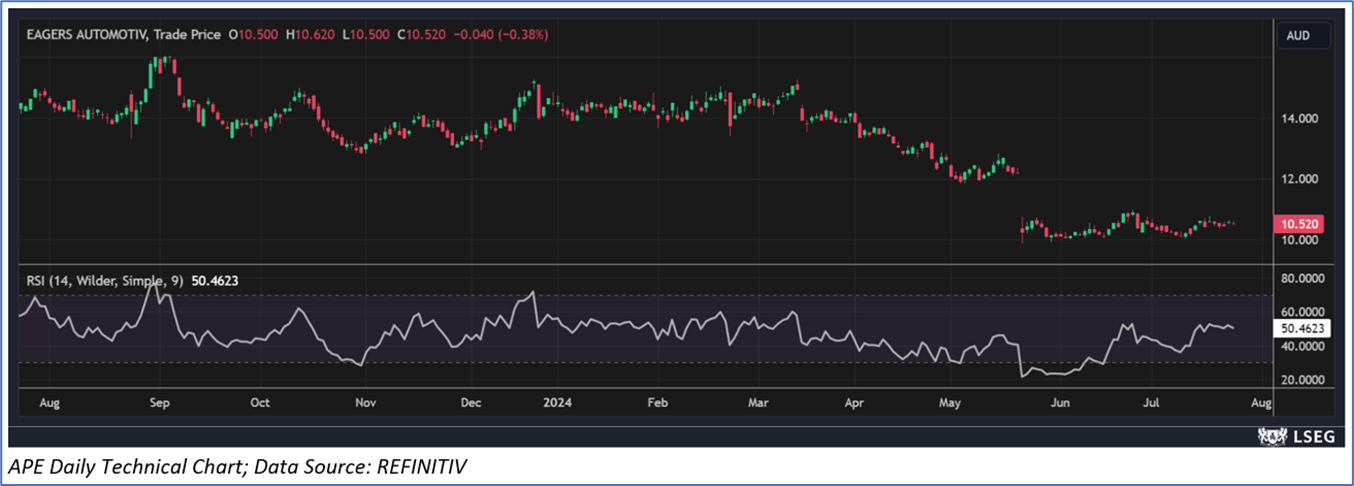The height and width of the screenshot is (486, 1354).
Task: Click the 12.000 price axis label
Action: pos(1298,179)
